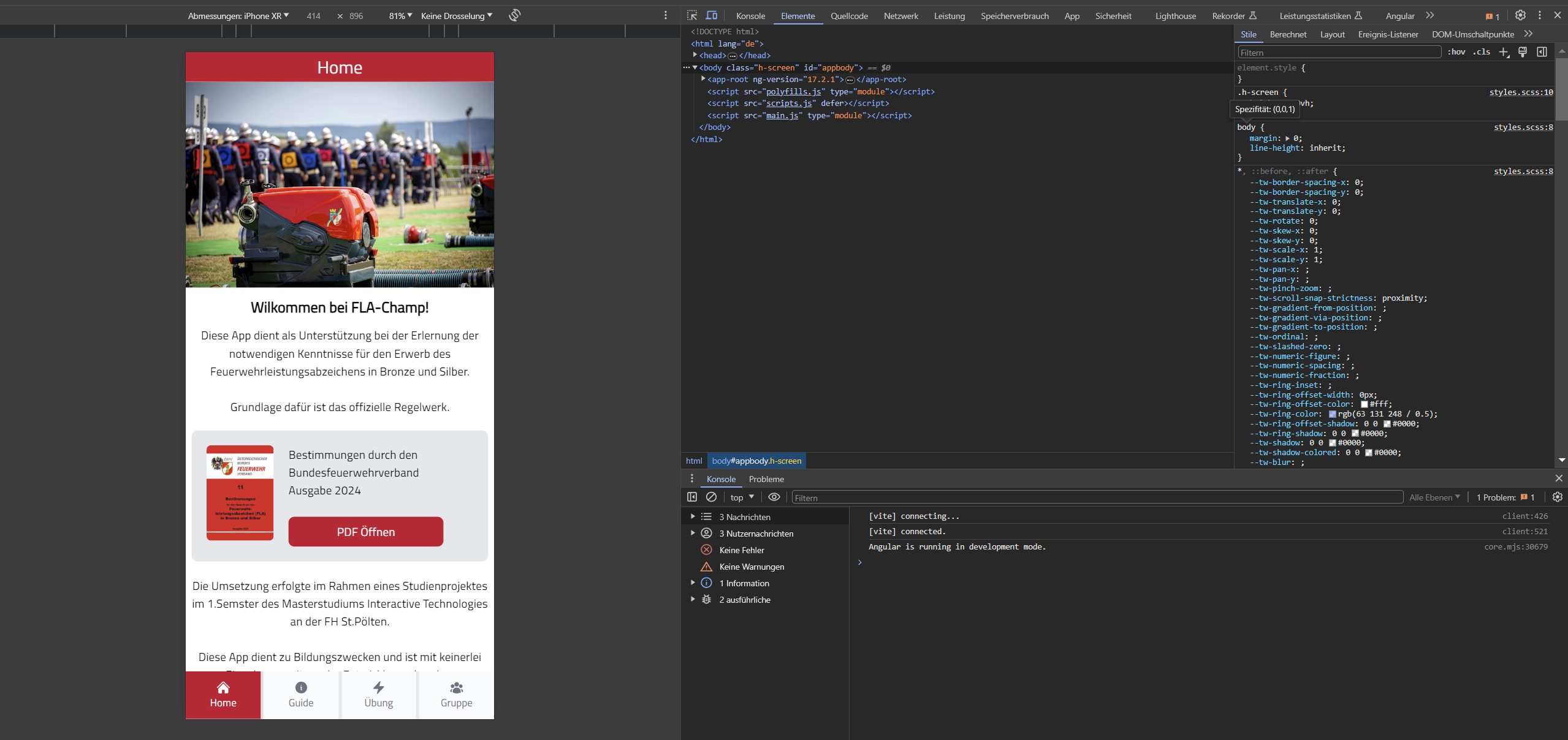Expand the head element node
Viewport: 1568px width, 740px height.
pos(695,55)
